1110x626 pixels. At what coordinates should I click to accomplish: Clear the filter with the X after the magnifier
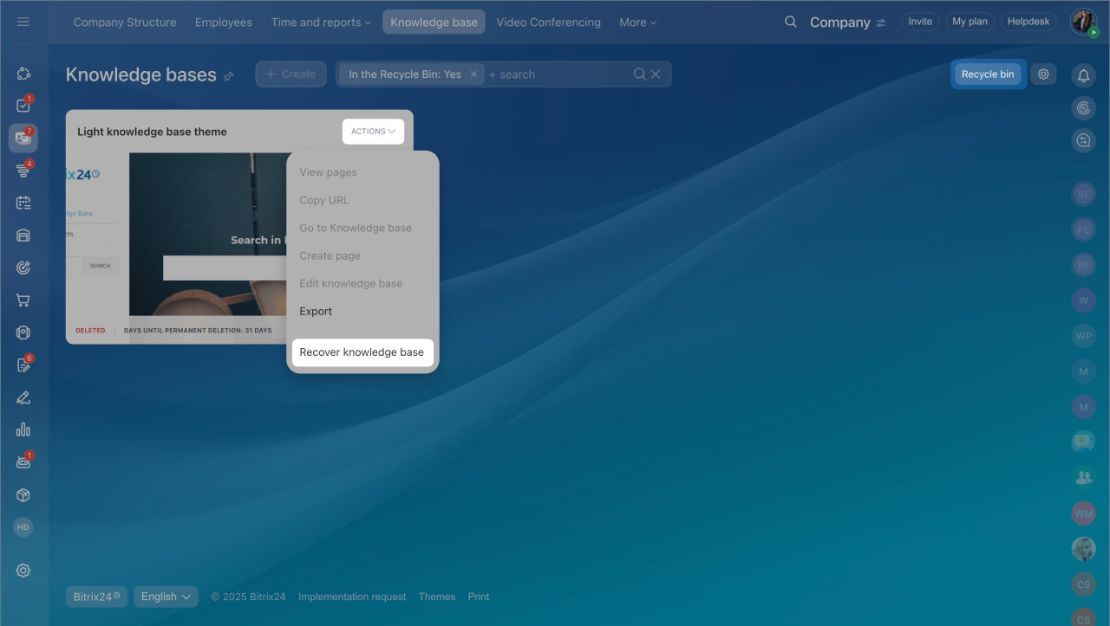point(656,74)
